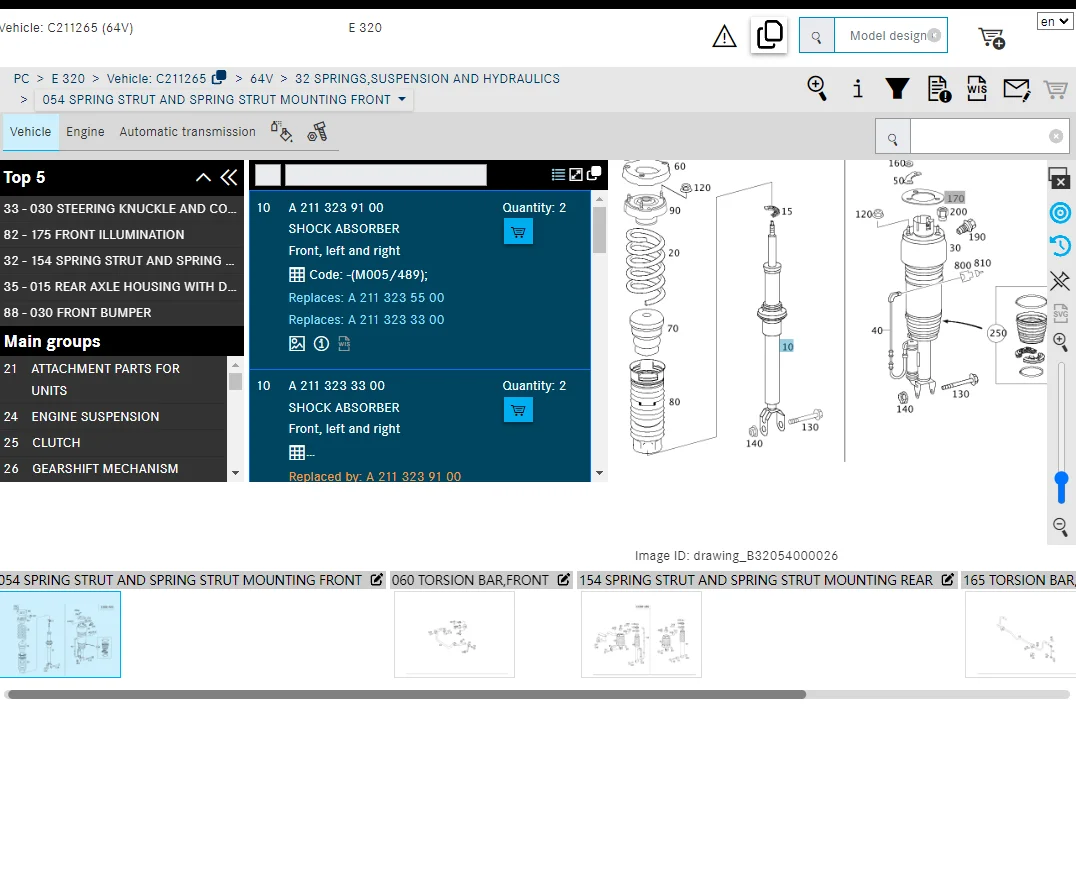Click the drawing zoom-out magnifier
This screenshot has width=1076, height=874.
pos(1060,527)
